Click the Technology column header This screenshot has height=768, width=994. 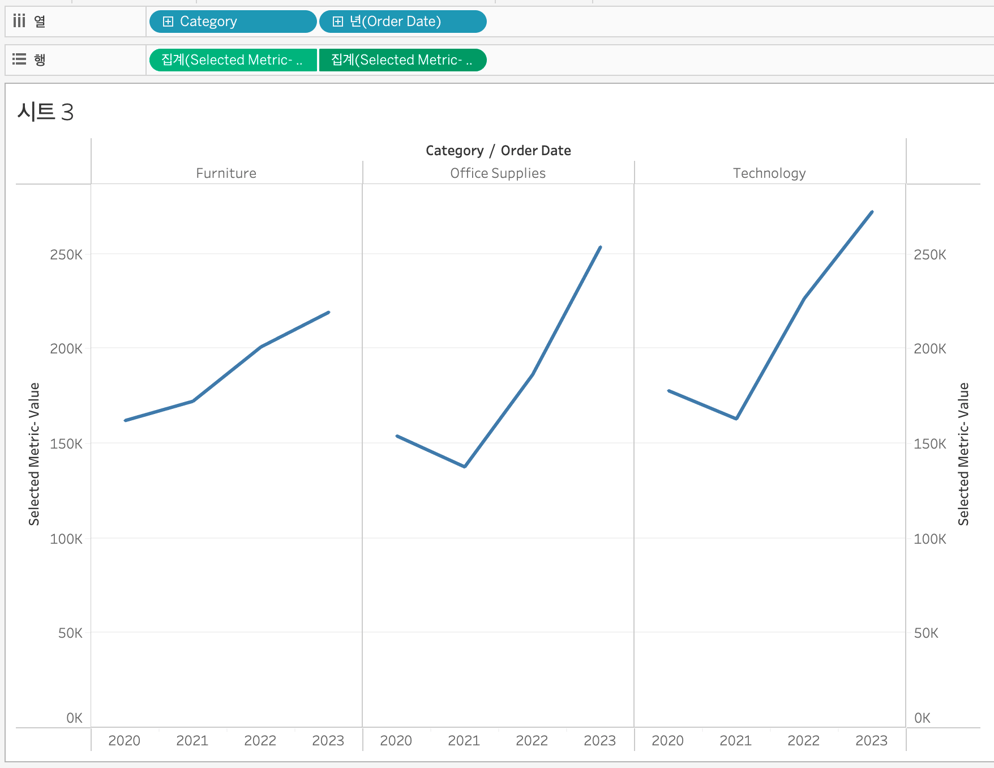tap(770, 173)
